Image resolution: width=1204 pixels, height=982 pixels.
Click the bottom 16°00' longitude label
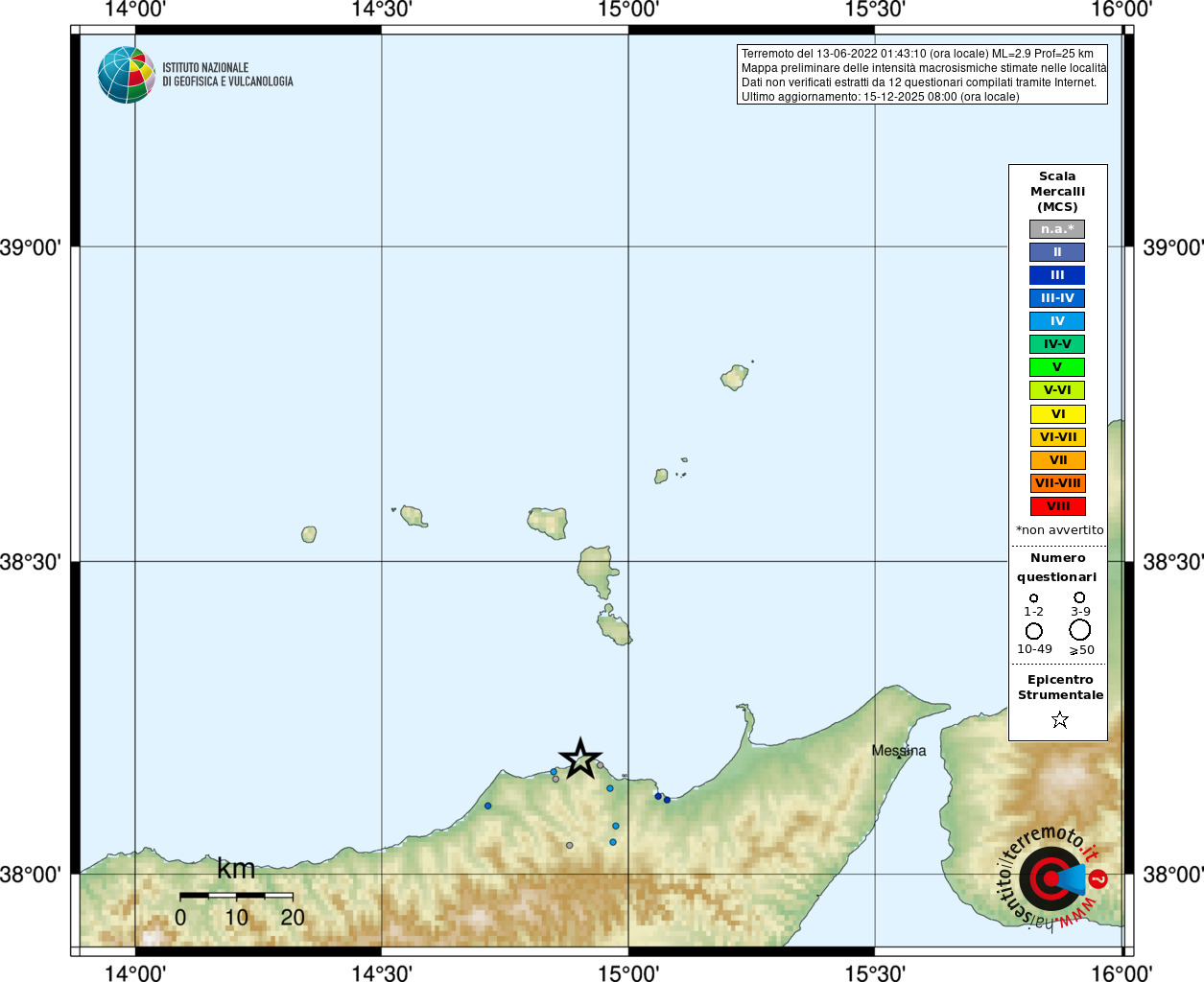(x=1121, y=973)
